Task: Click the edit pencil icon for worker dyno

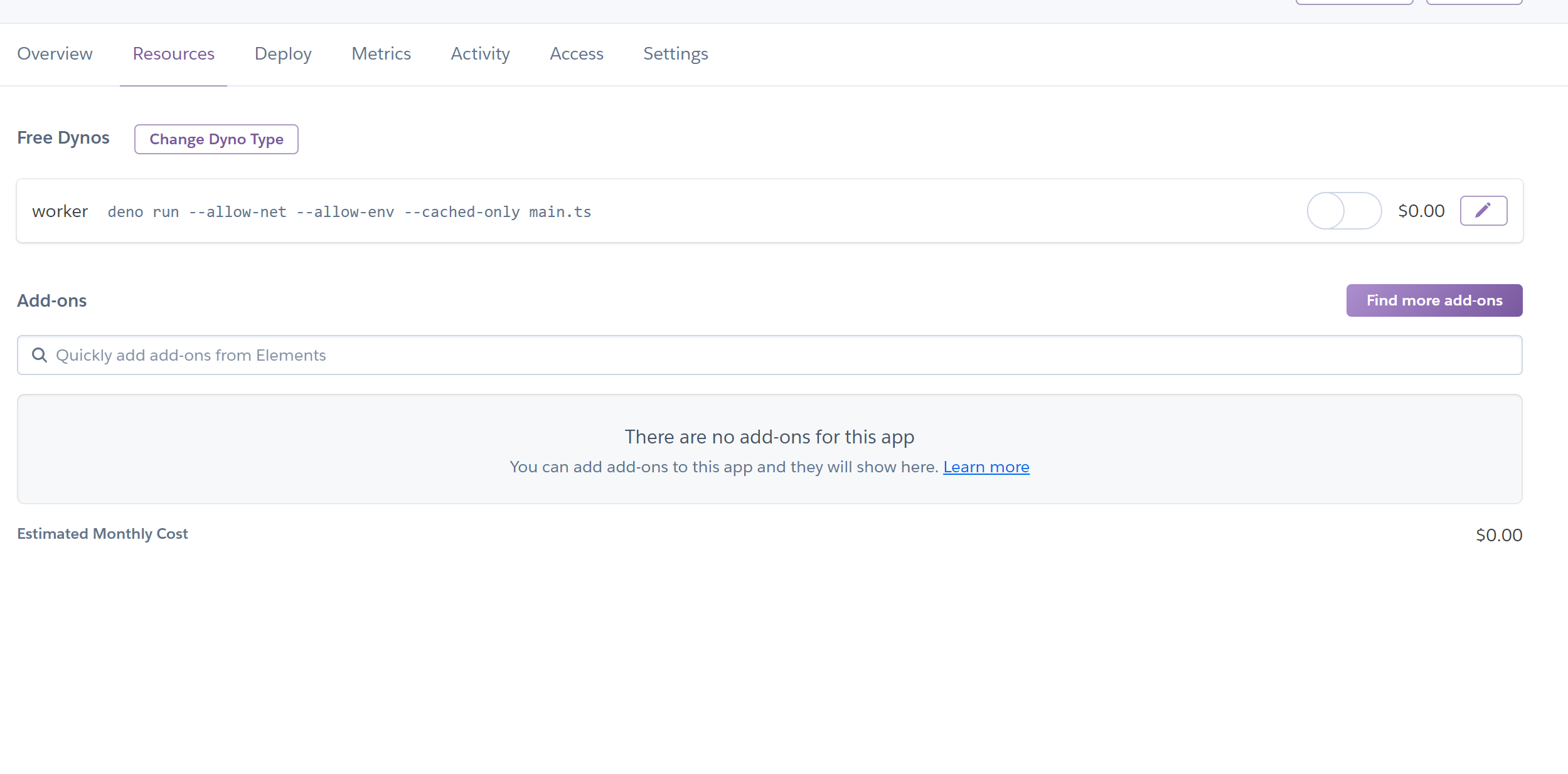Action: click(1484, 211)
